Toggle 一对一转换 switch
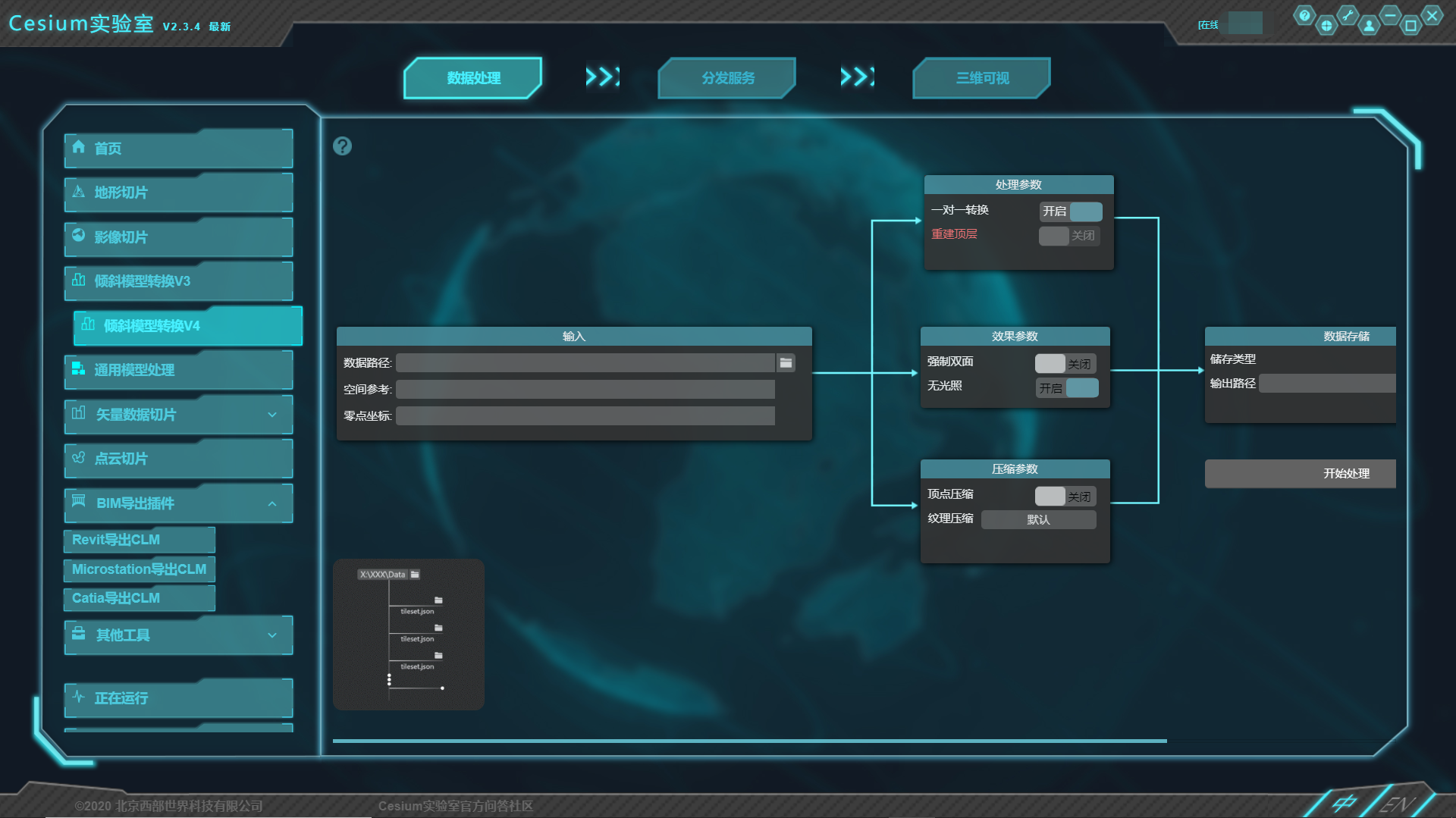This screenshot has width=1456, height=818. coord(1070,212)
